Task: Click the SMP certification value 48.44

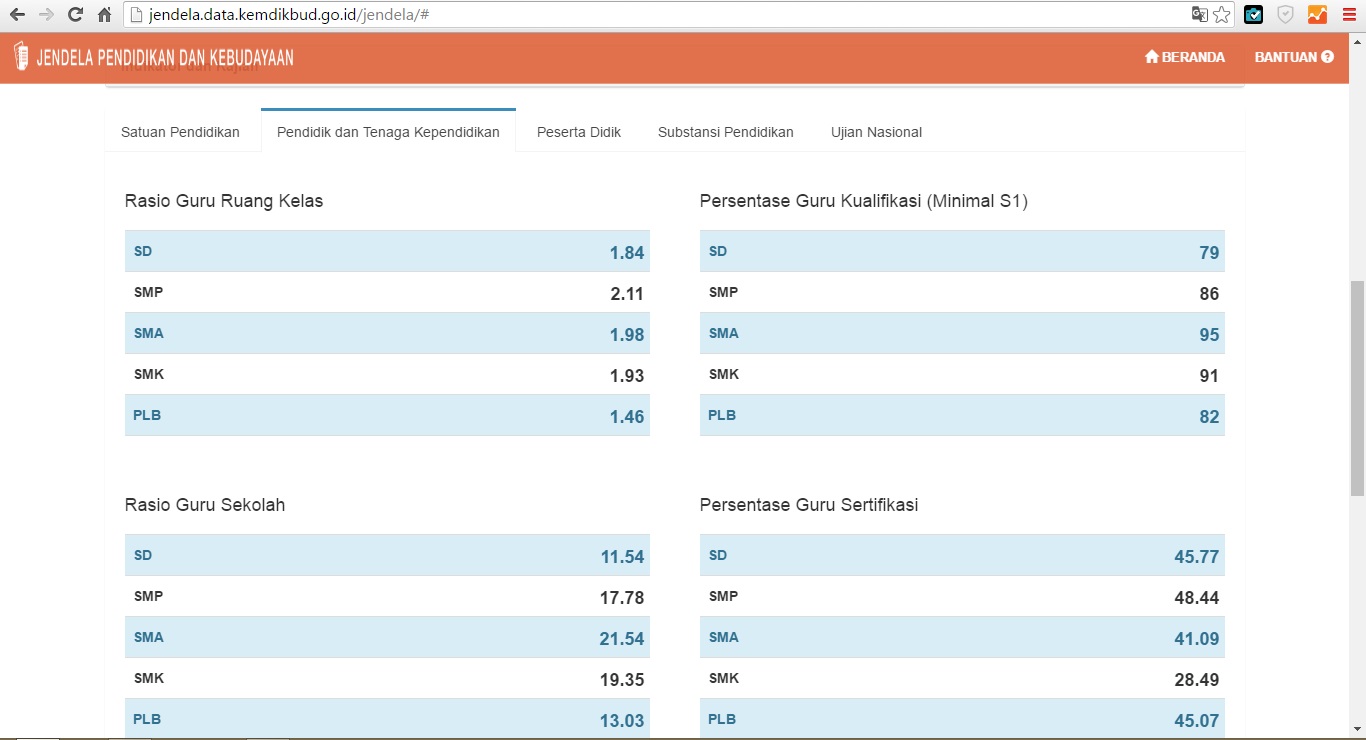Action: pyautogui.click(x=1197, y=598)
